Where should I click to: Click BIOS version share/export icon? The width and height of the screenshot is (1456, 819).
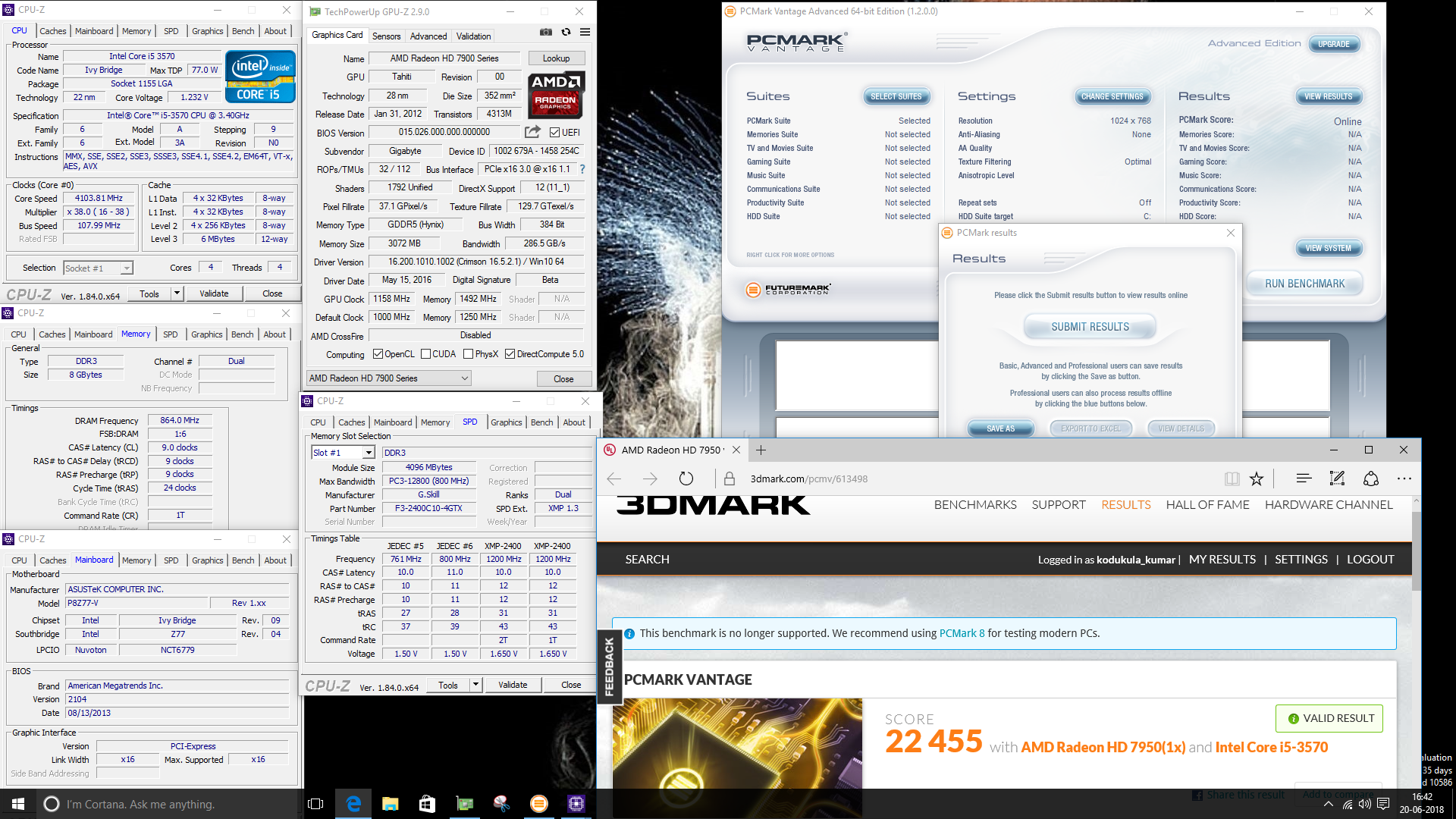tap(532, 132)
